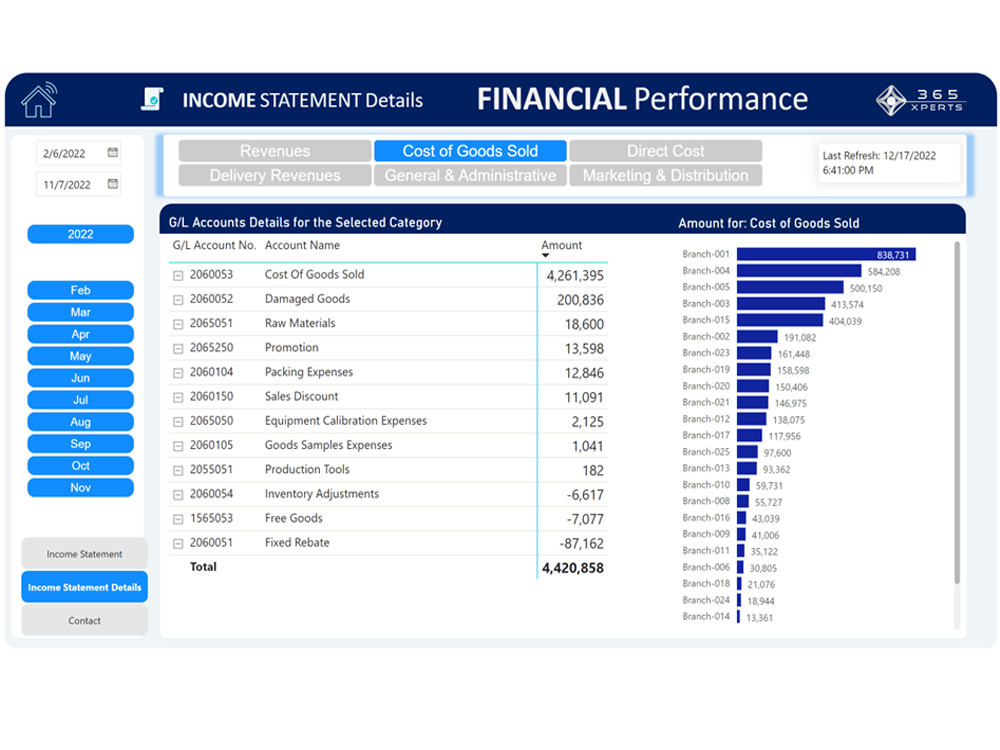Screen dimensions: 1000x750
Task: Toggle the 2022 year filter
Action: [x=80, y=233]
